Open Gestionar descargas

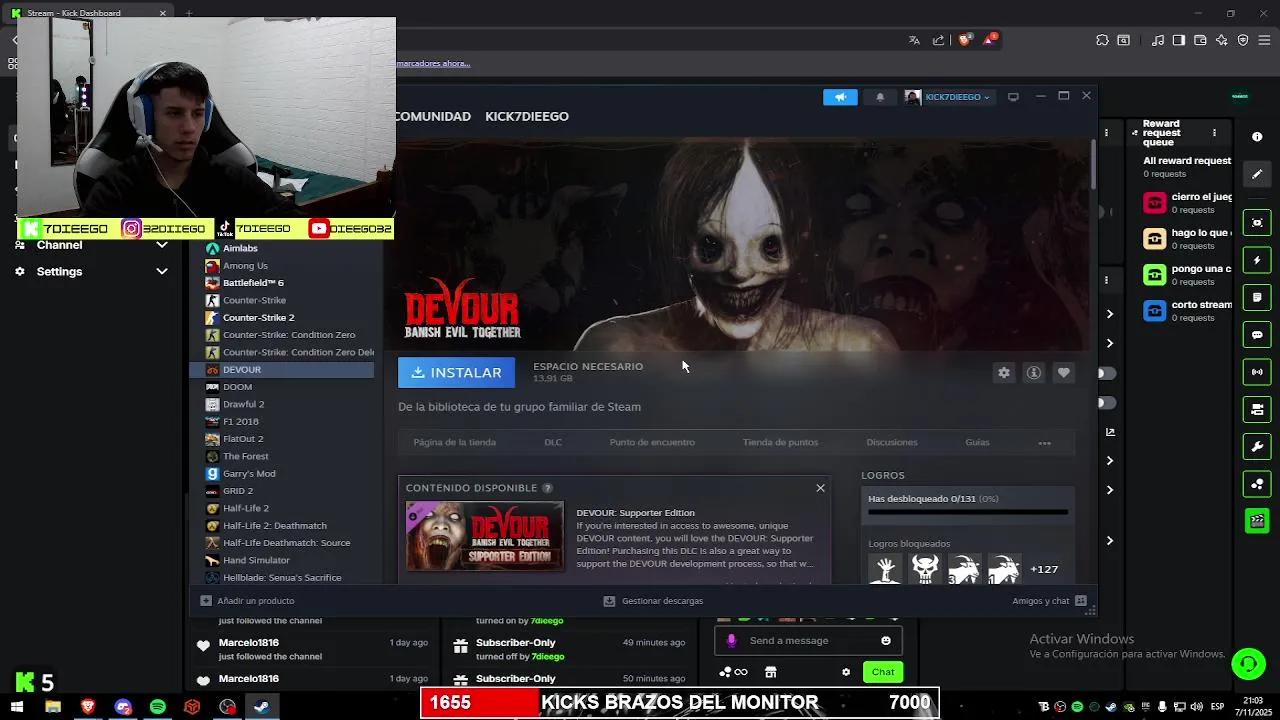pos(653,601)
